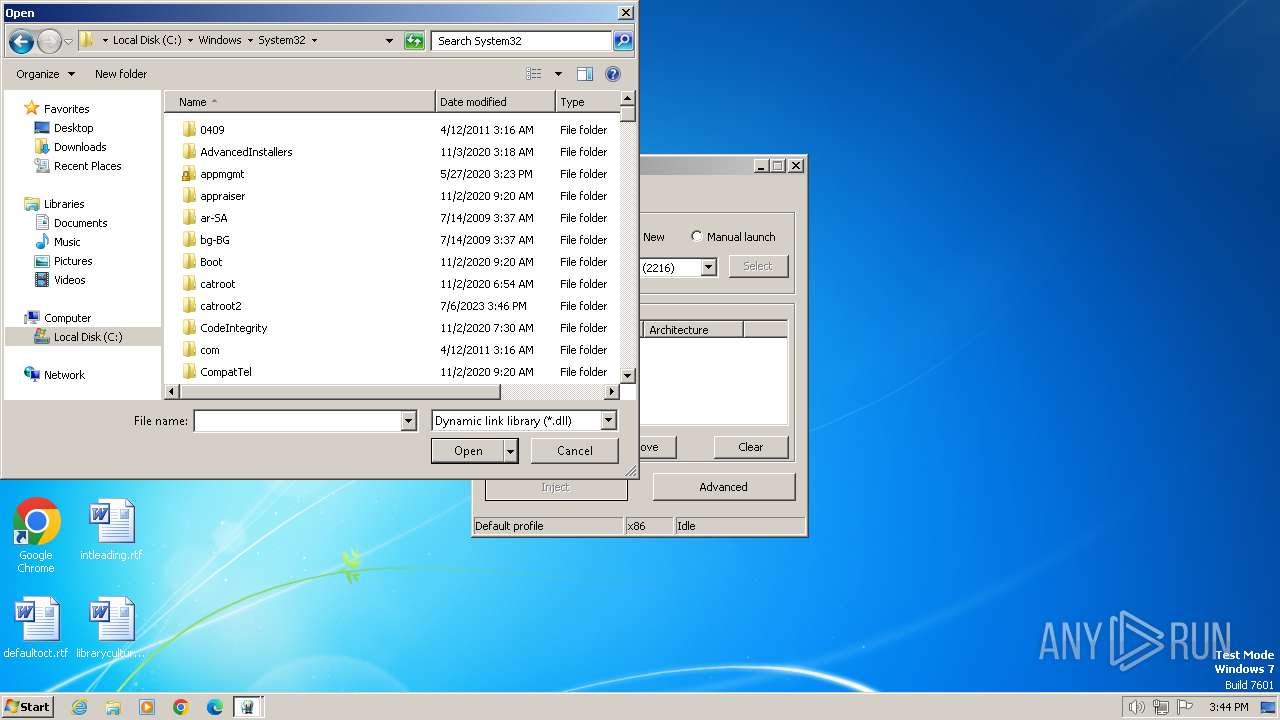Expand views options arrow beside view icon
Viewport: 1280px width, 720px height.
click(x=558, y=74)
